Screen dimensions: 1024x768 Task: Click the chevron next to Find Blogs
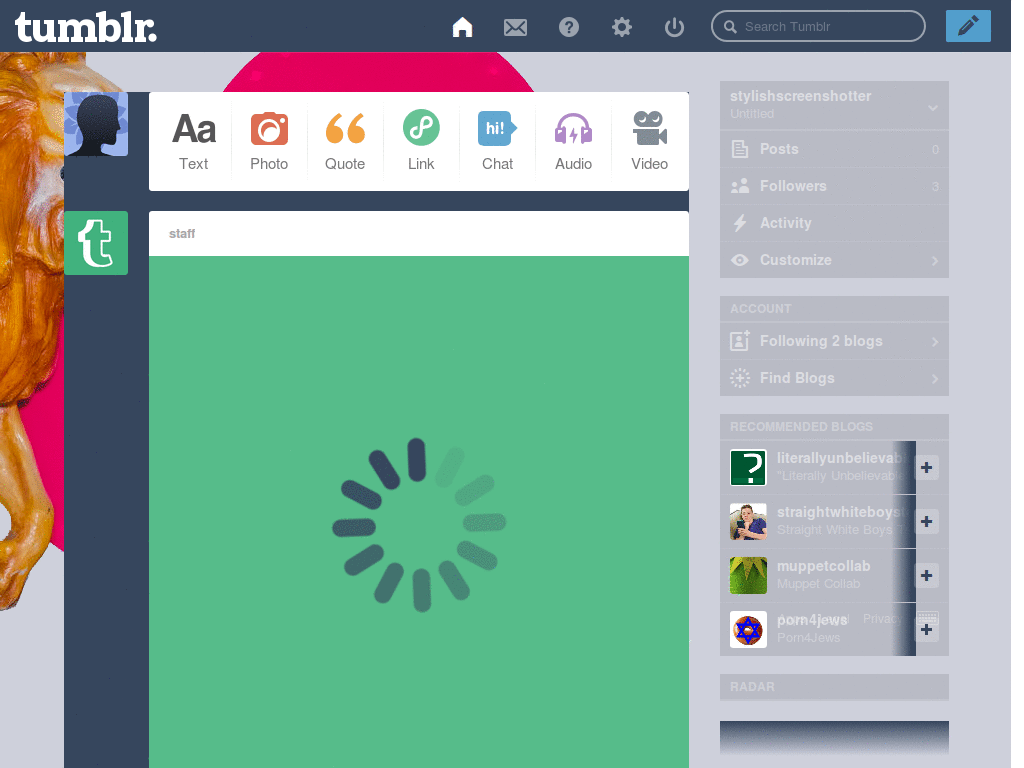coord(935,379)
